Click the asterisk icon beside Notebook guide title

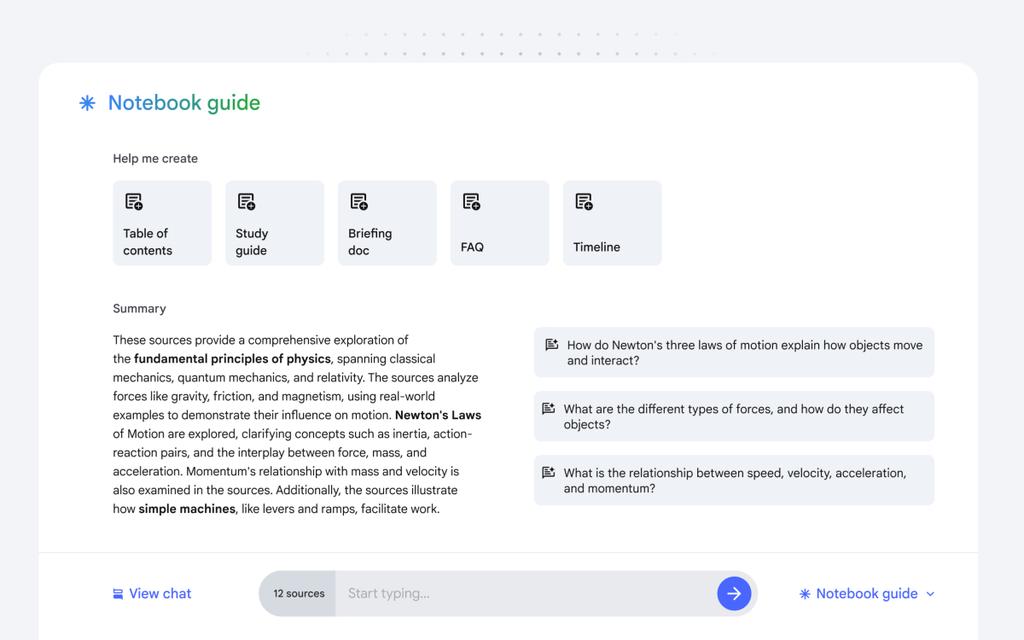(88, 103)
